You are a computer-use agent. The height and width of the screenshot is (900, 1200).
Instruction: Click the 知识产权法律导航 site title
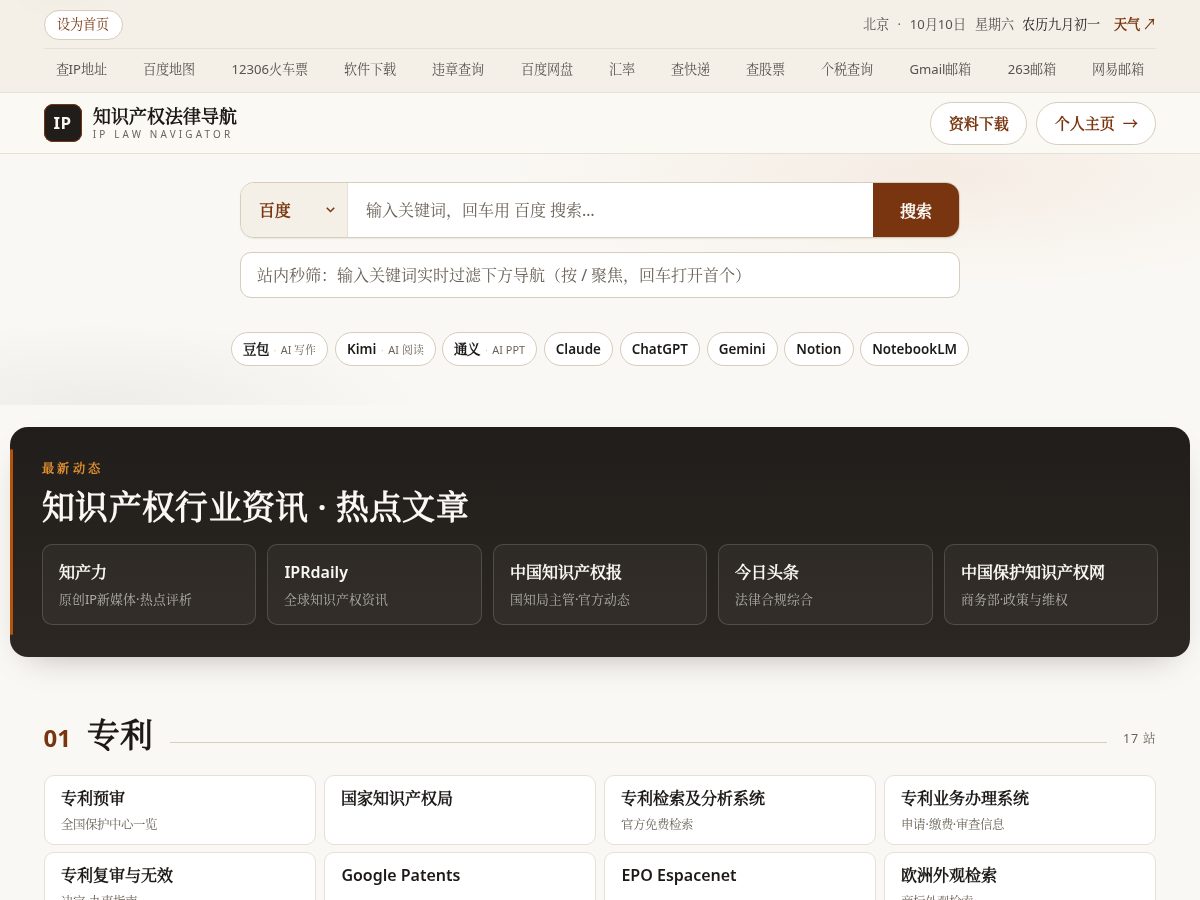click(165, 116)
